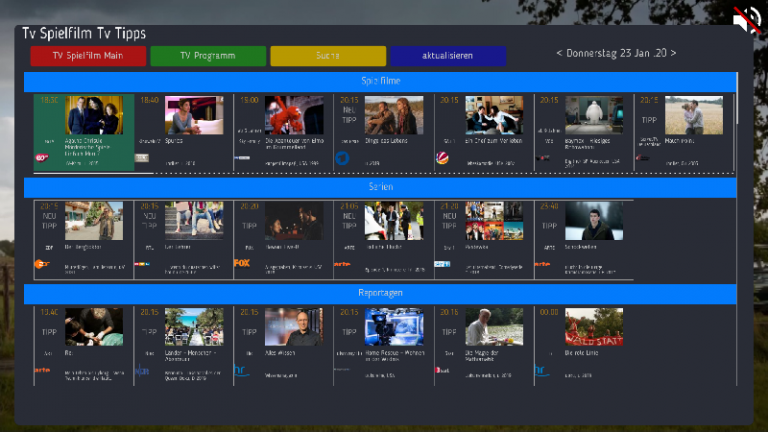Viewport: 768px width, 432px height.
Task: Click the blue round channel logo in Spielfilme
Action: click(341, 157)
